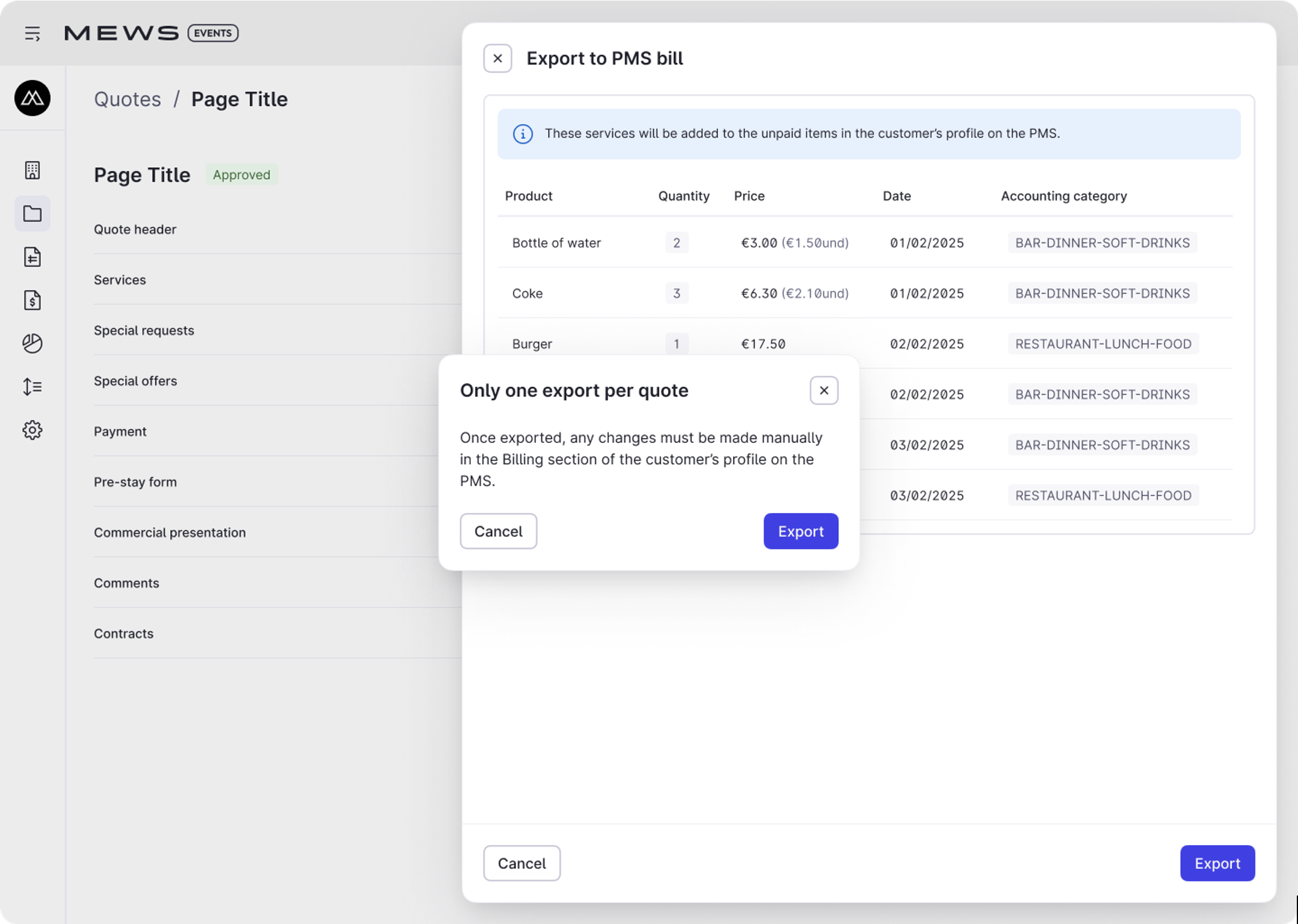
Task: Click the Export to PMS bill heading
Action: pos(604,59)
